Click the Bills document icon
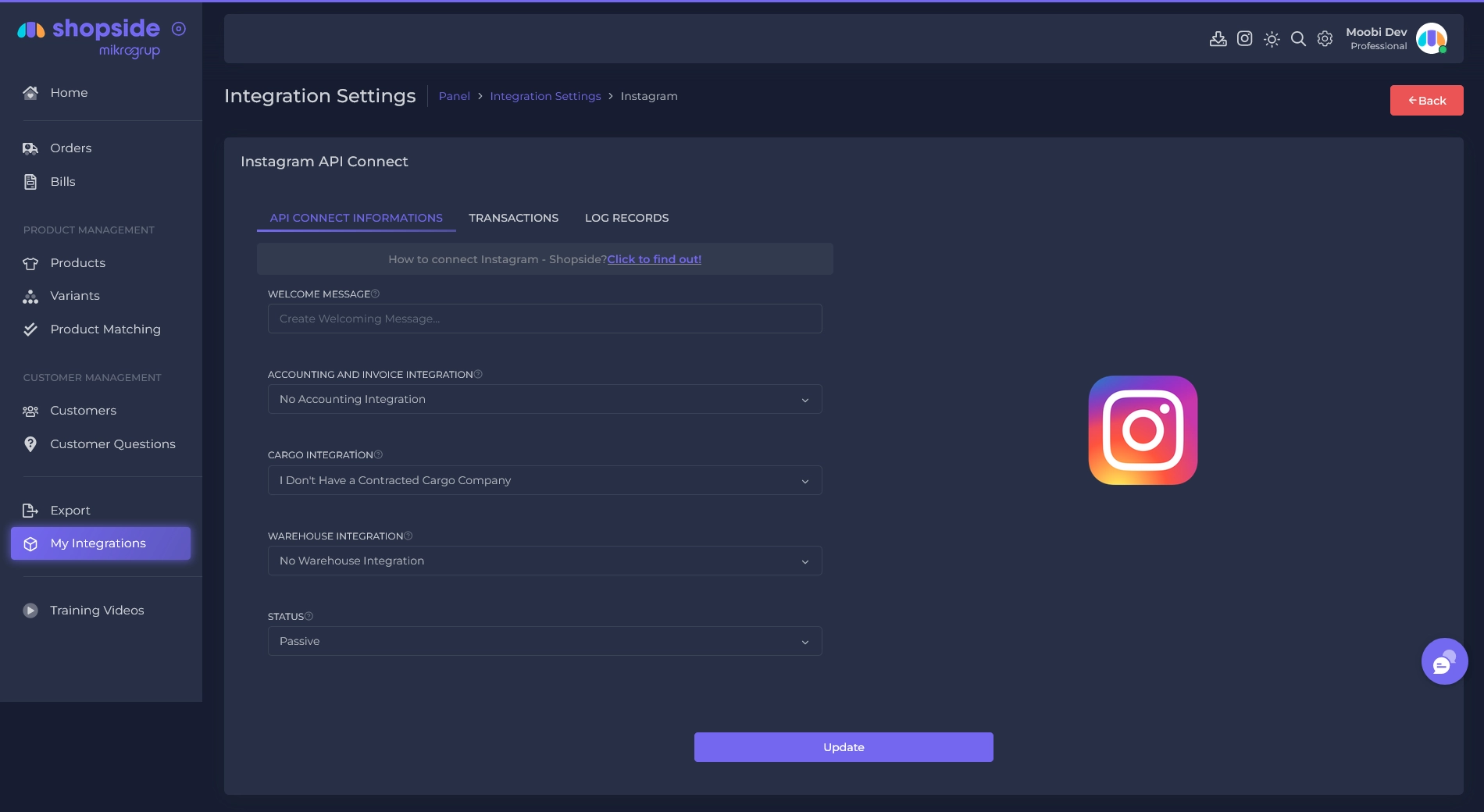The width and height of the screenshot is (1484, 812). click(x=30, y=182)
